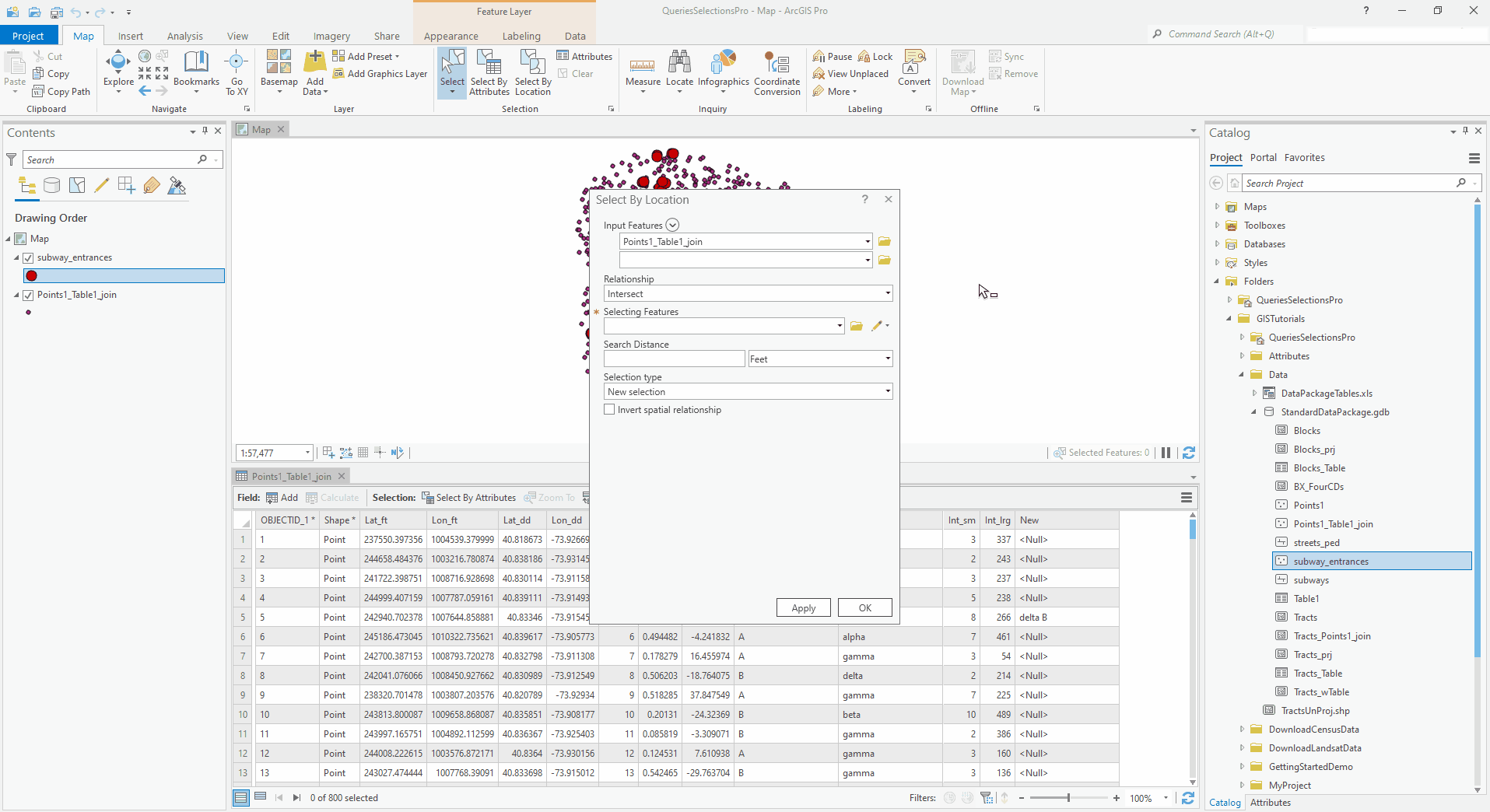This screenshot has width=1490, height=812.
Task: Show list by data source in Contents
Action: coord(52,185)
